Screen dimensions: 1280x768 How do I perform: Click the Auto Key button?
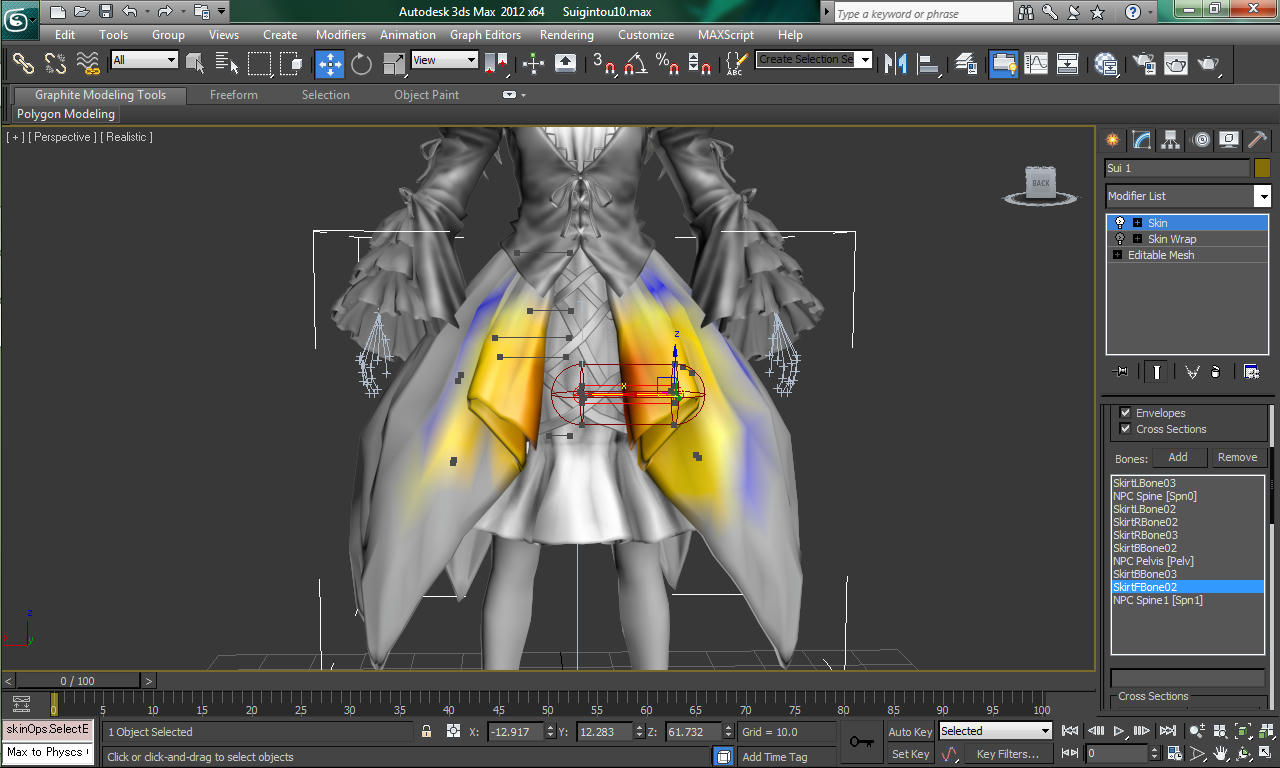[910, 732]
